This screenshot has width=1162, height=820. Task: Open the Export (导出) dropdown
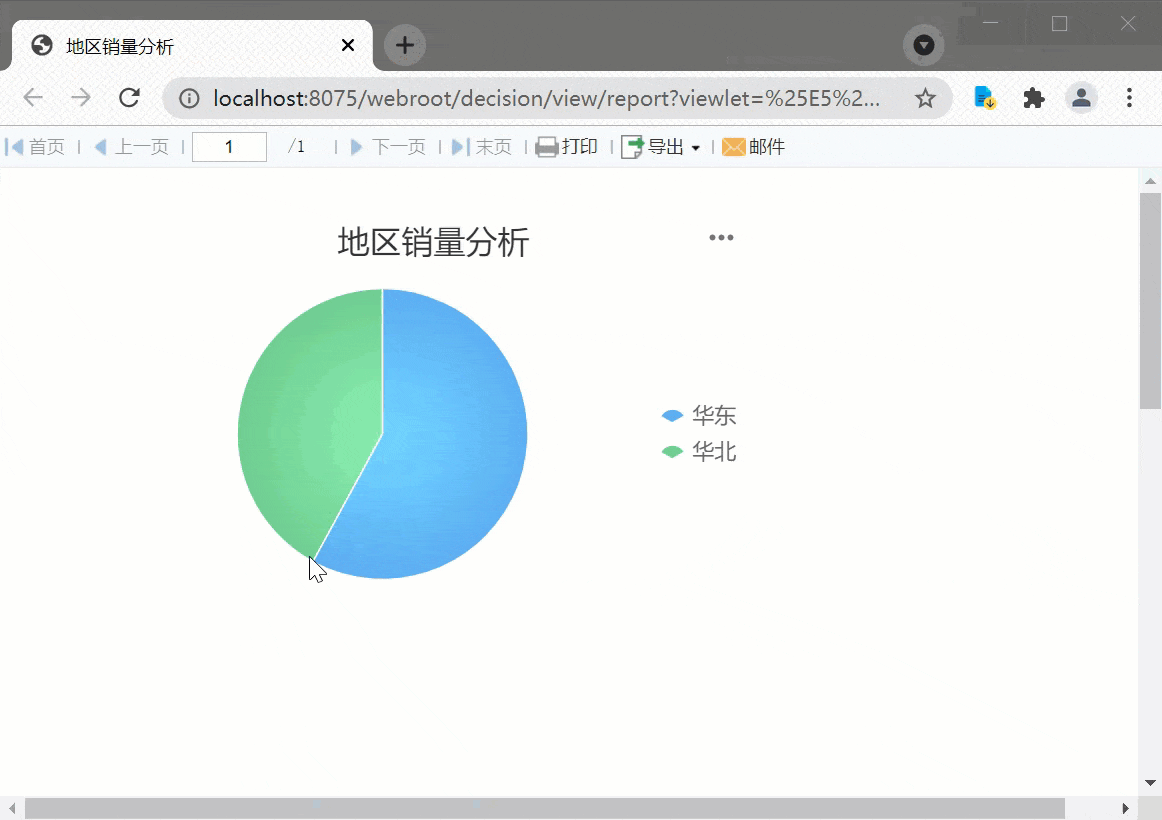coord(660,147)
